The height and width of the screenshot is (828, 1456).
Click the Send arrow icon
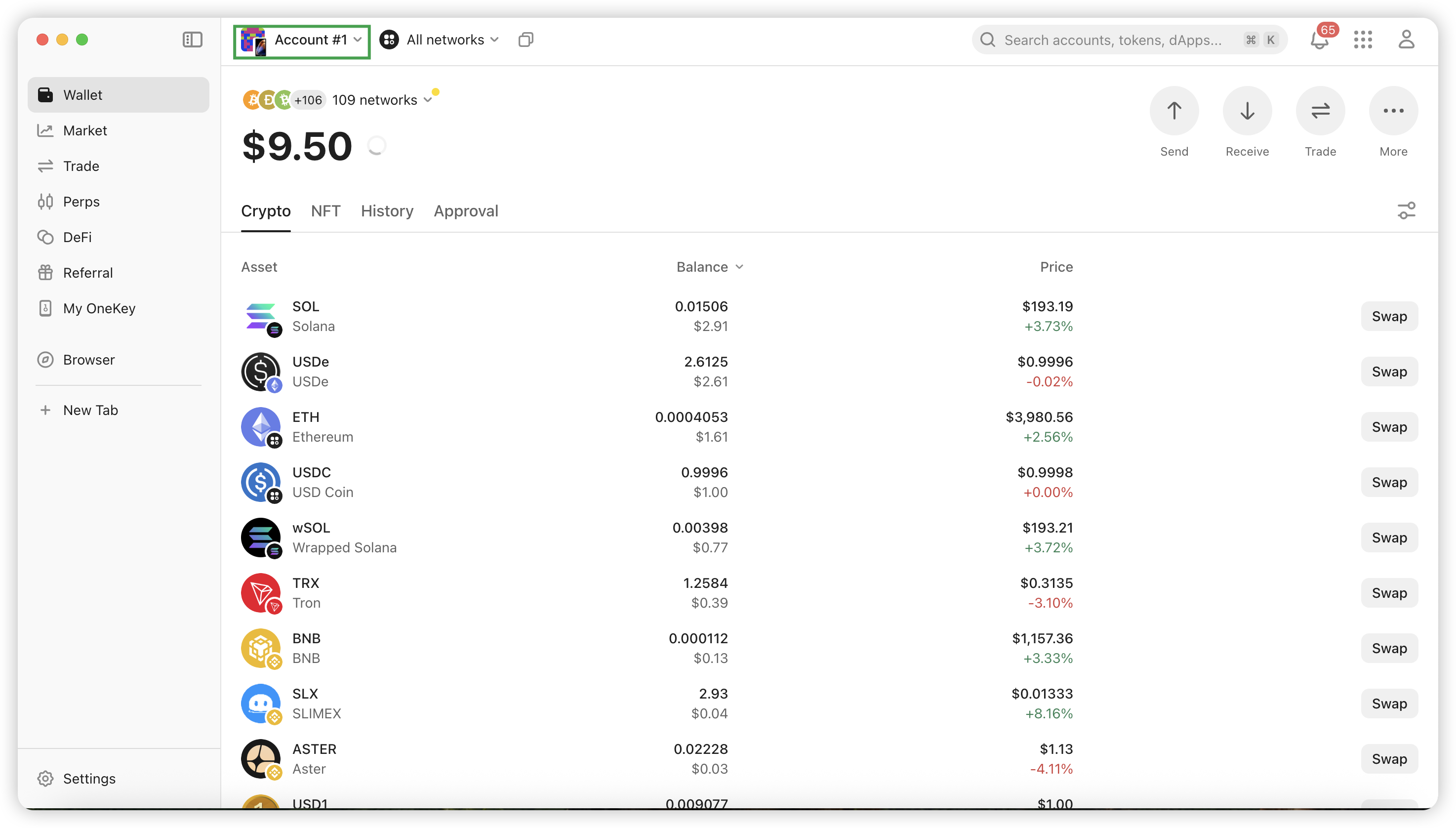pos(1174,111)
